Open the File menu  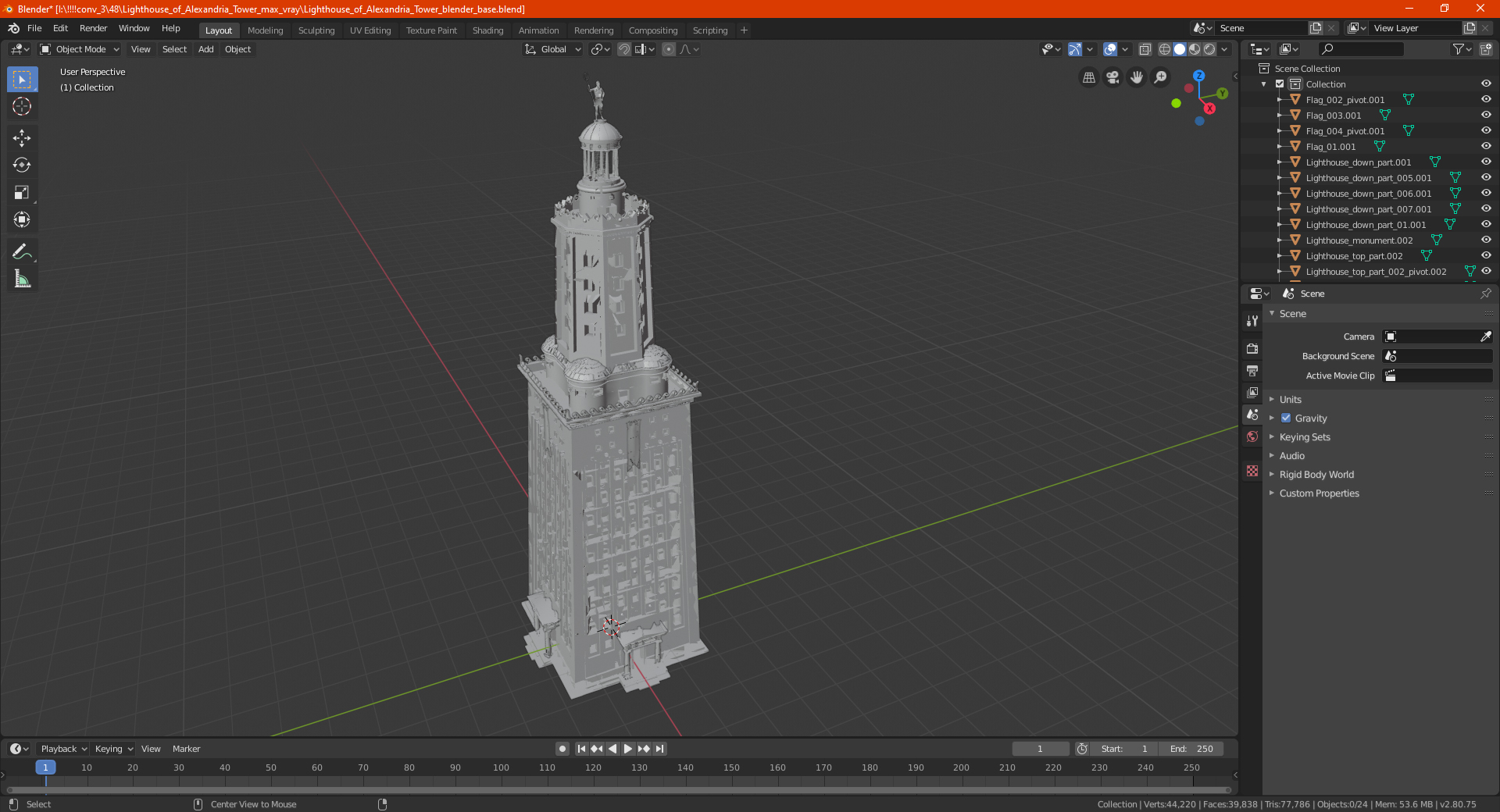coord(34,28)
